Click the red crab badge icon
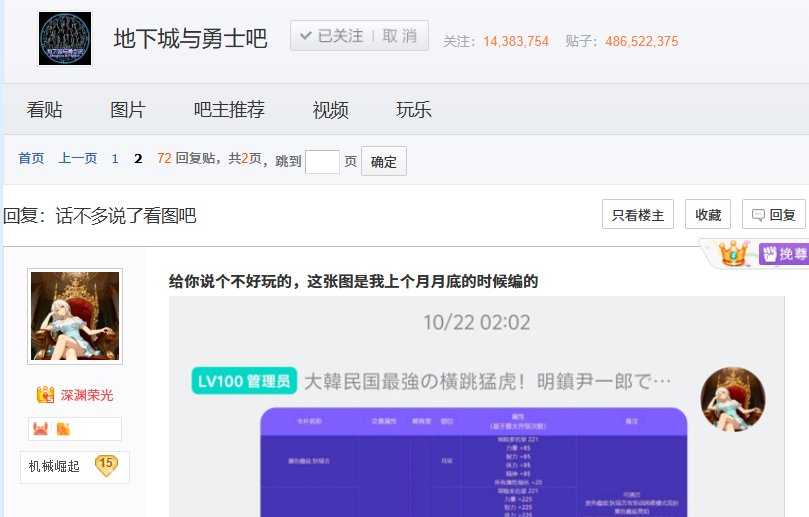Image resolution: width=809 pixels, height=517 pixels. click(x=40, y=428)
